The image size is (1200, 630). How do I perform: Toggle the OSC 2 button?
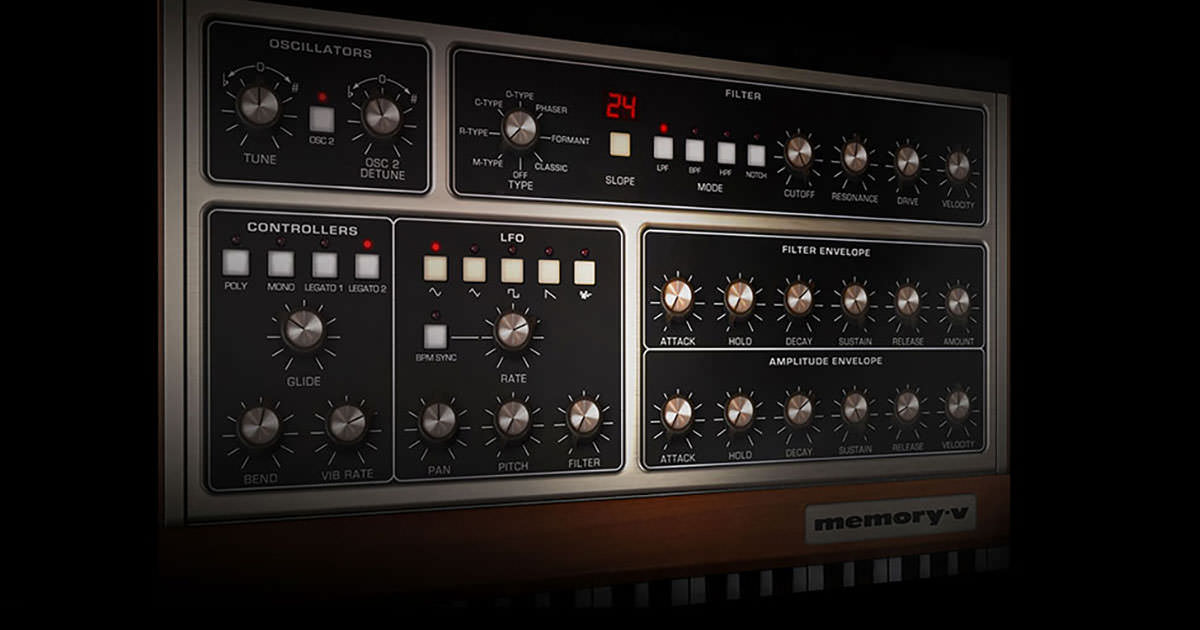point(321,119)
